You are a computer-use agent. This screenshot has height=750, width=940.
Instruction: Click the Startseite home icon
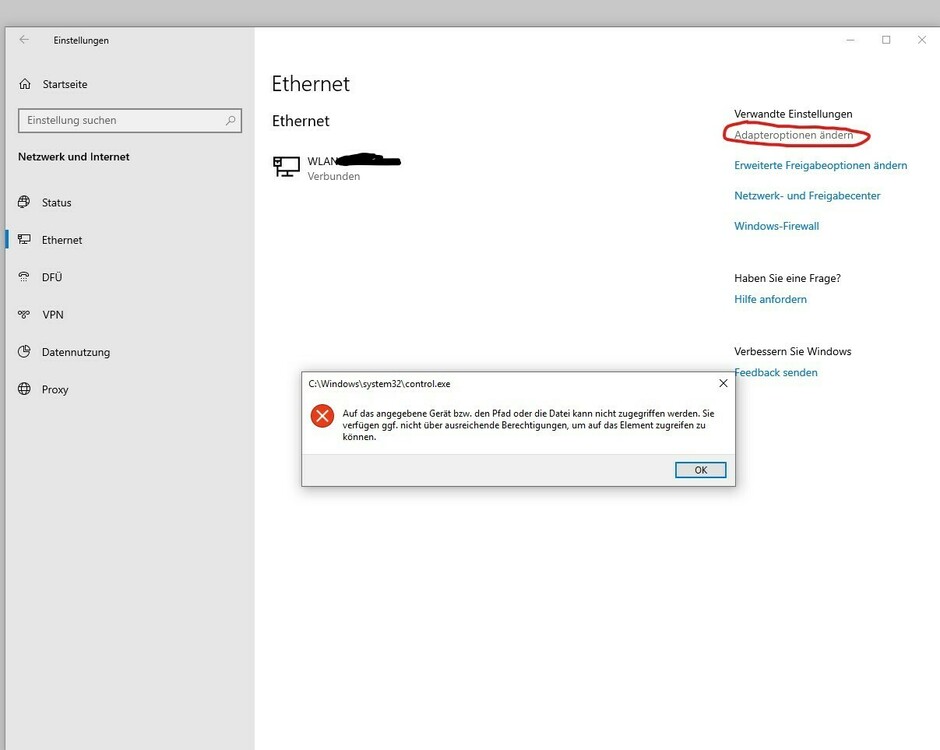point(25,84)
